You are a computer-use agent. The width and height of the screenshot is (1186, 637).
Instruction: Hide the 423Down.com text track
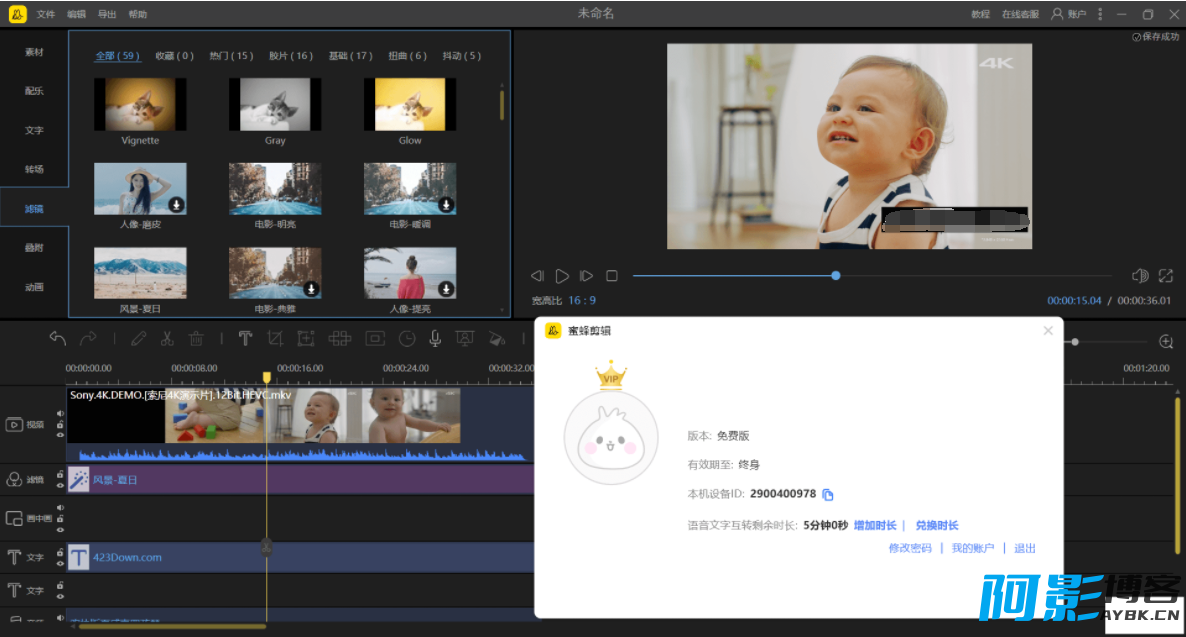[x=60, y=562]
